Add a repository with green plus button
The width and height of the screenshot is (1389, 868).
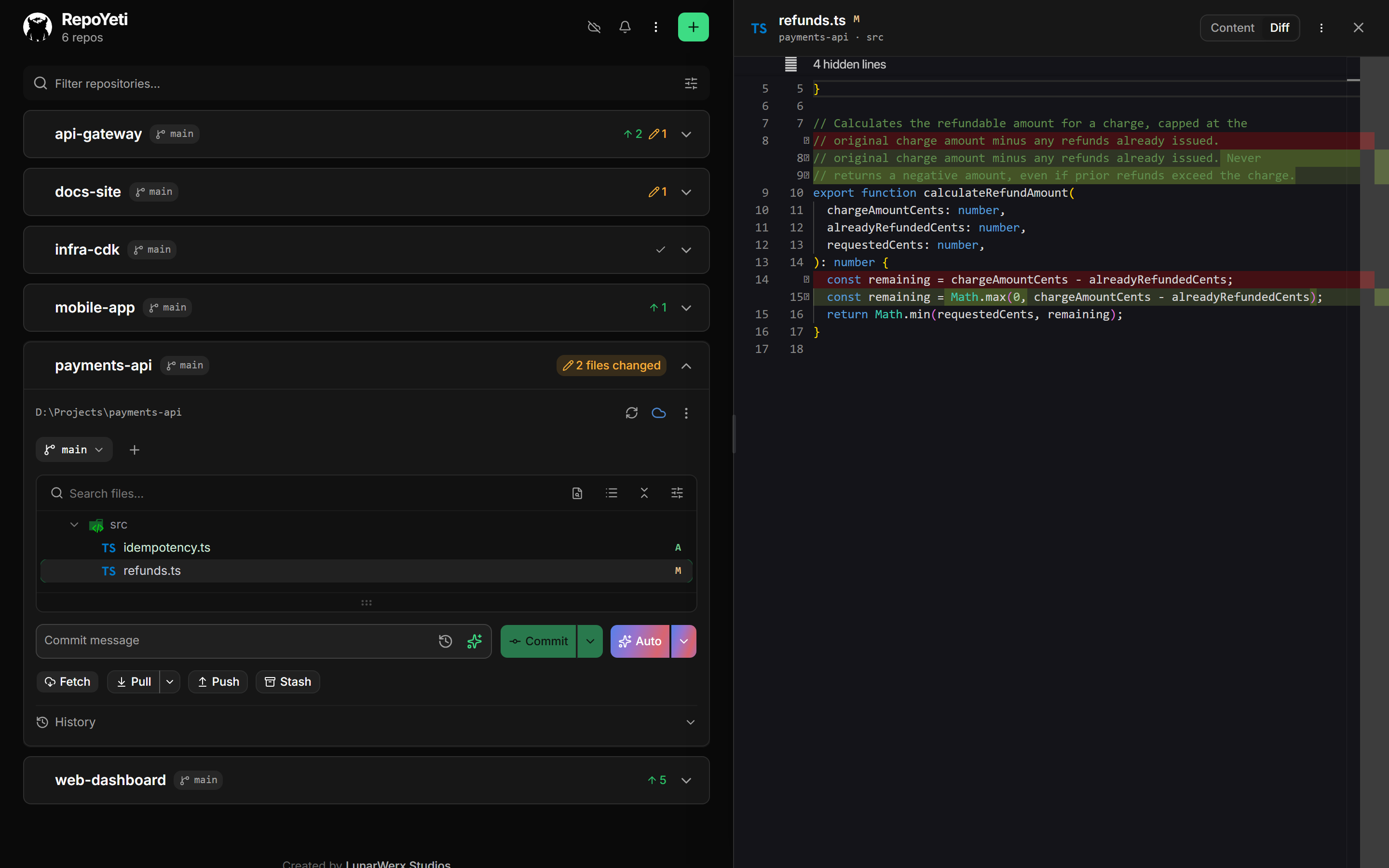point(694,27)
